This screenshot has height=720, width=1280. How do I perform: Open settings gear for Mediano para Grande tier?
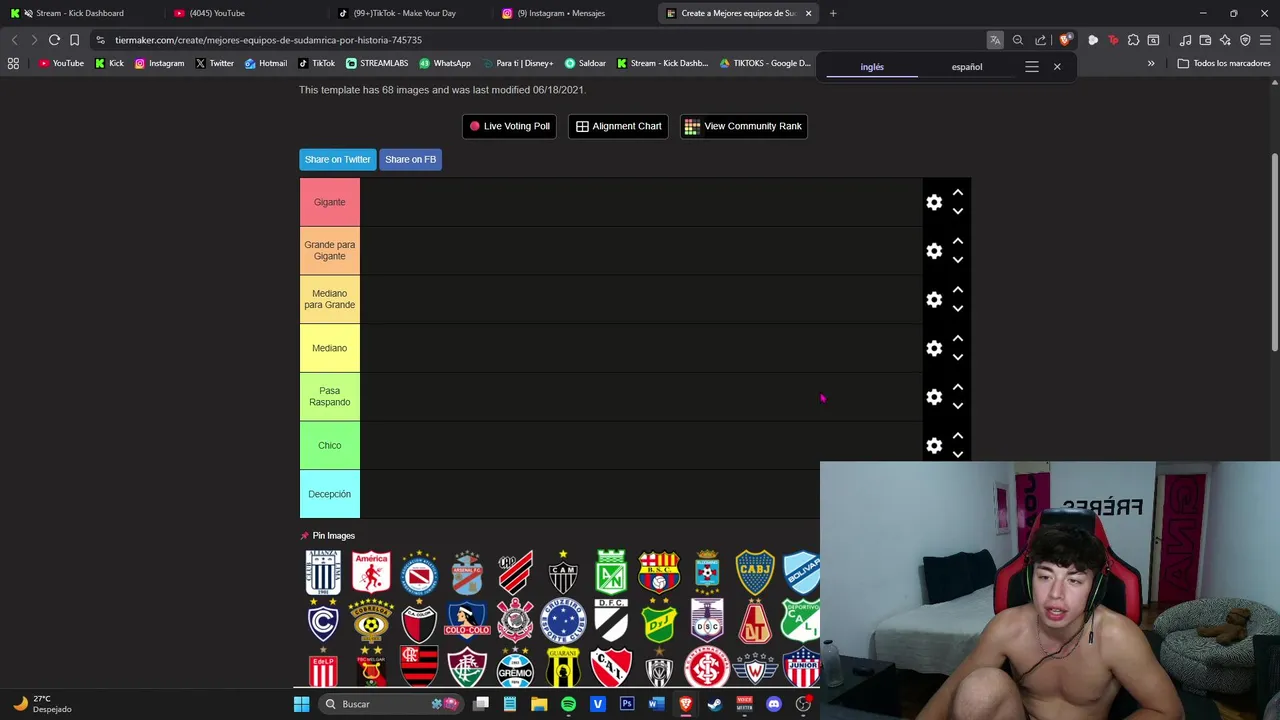934,300
